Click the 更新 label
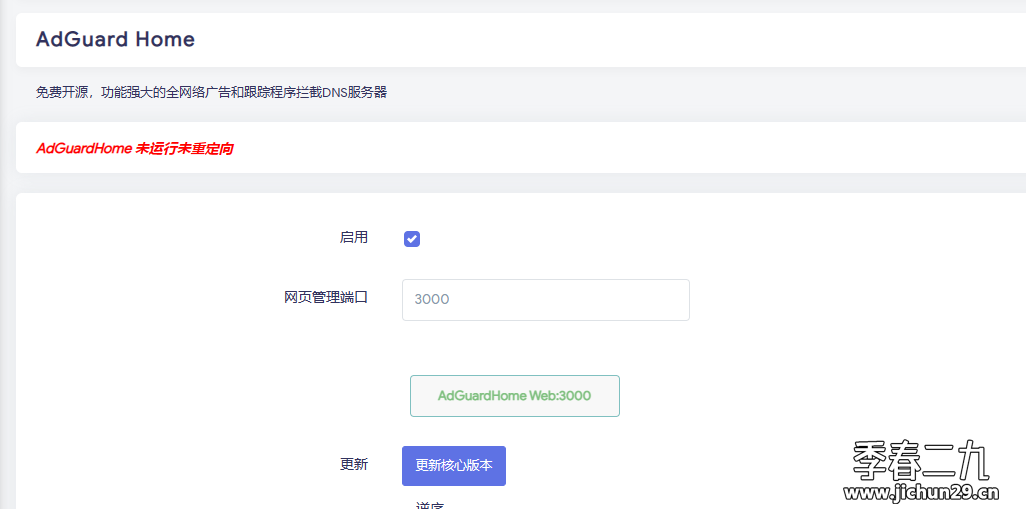1026x509 pixels. tap(353, 465)
